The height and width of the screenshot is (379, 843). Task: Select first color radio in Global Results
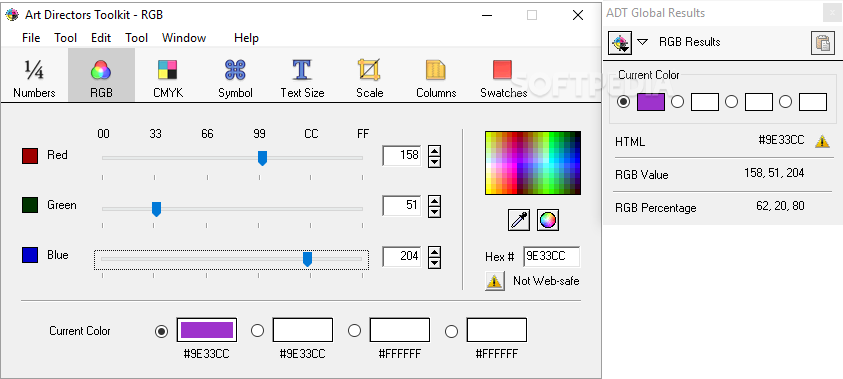pos(624,102)
